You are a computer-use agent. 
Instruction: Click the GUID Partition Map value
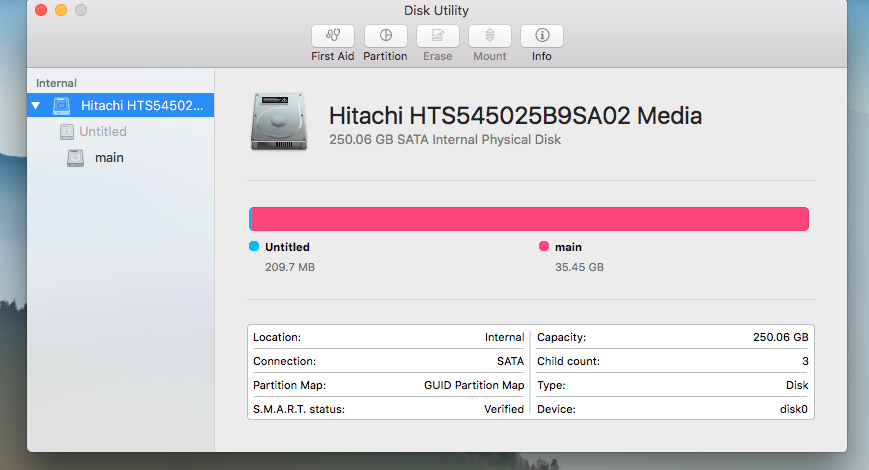474,385
